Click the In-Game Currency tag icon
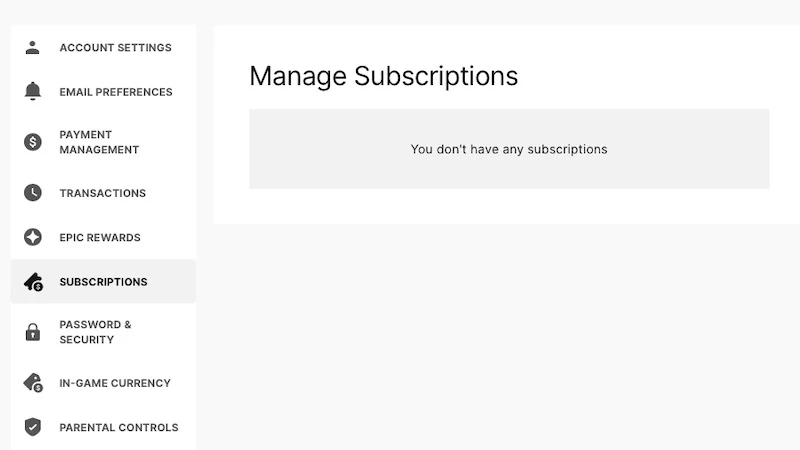This screenshot has width=800, height=450. coord(34,383)
